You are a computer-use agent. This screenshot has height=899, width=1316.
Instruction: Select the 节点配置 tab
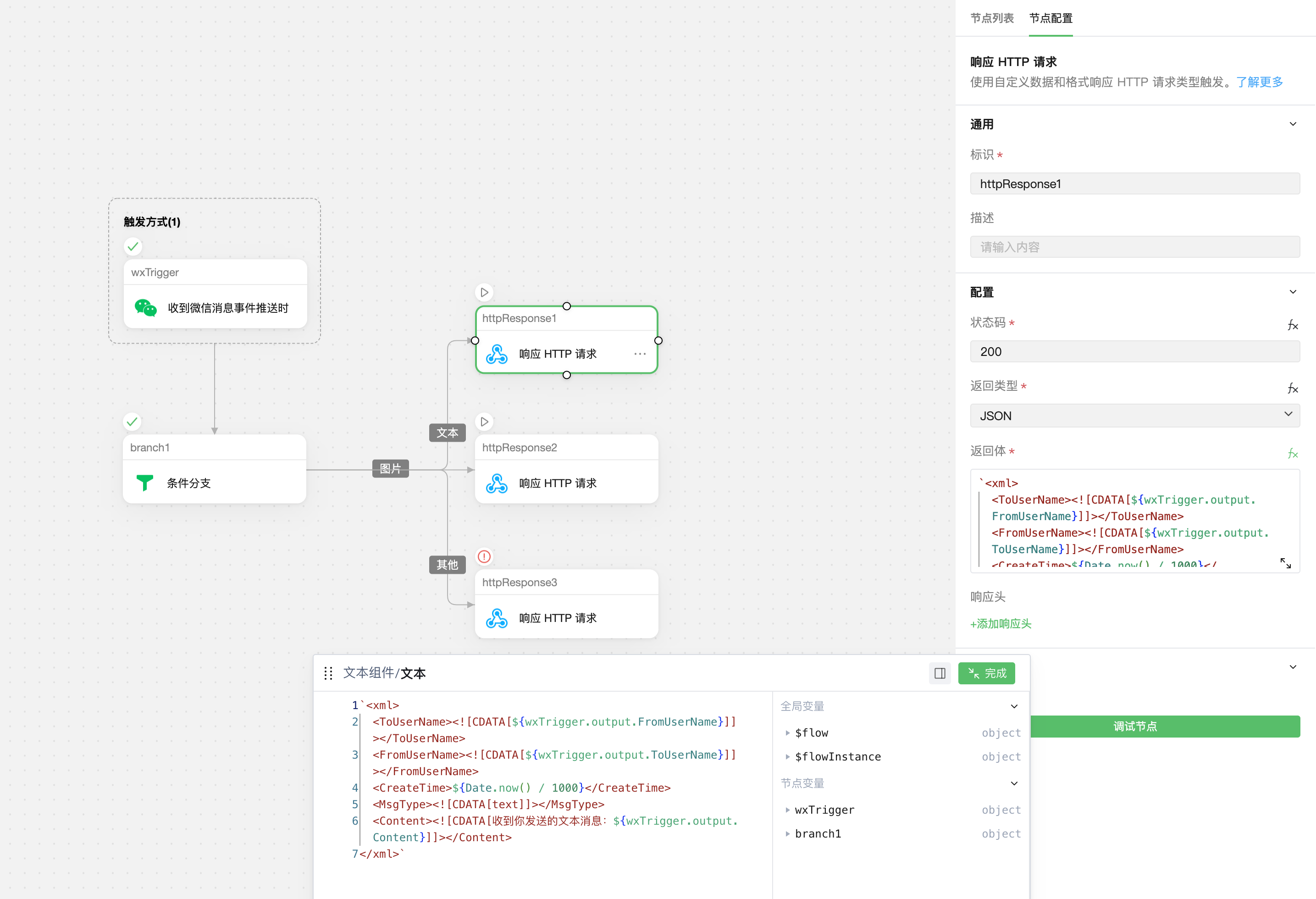(x=1051, y=18)
